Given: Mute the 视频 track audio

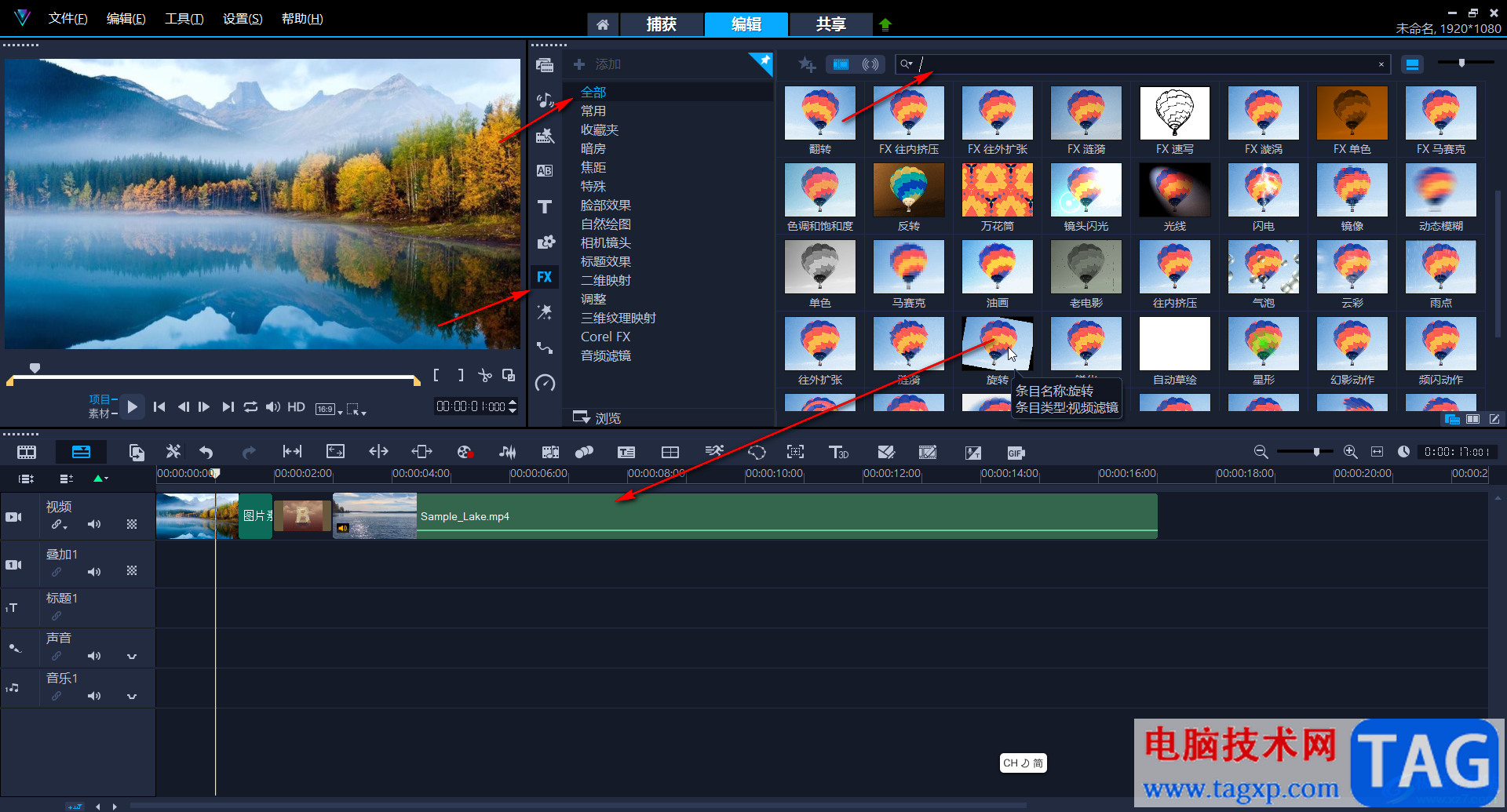Looking at the screenshot, I should [x=94, y=524].
